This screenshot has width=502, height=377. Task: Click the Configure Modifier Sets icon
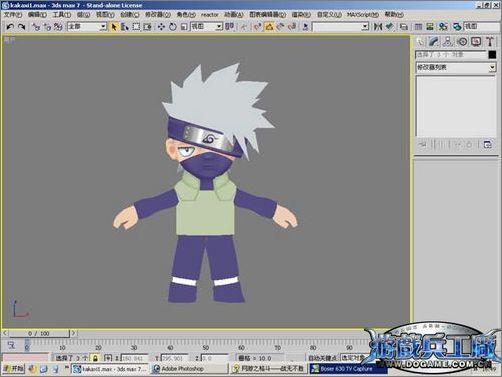click(x=487, y=145)
